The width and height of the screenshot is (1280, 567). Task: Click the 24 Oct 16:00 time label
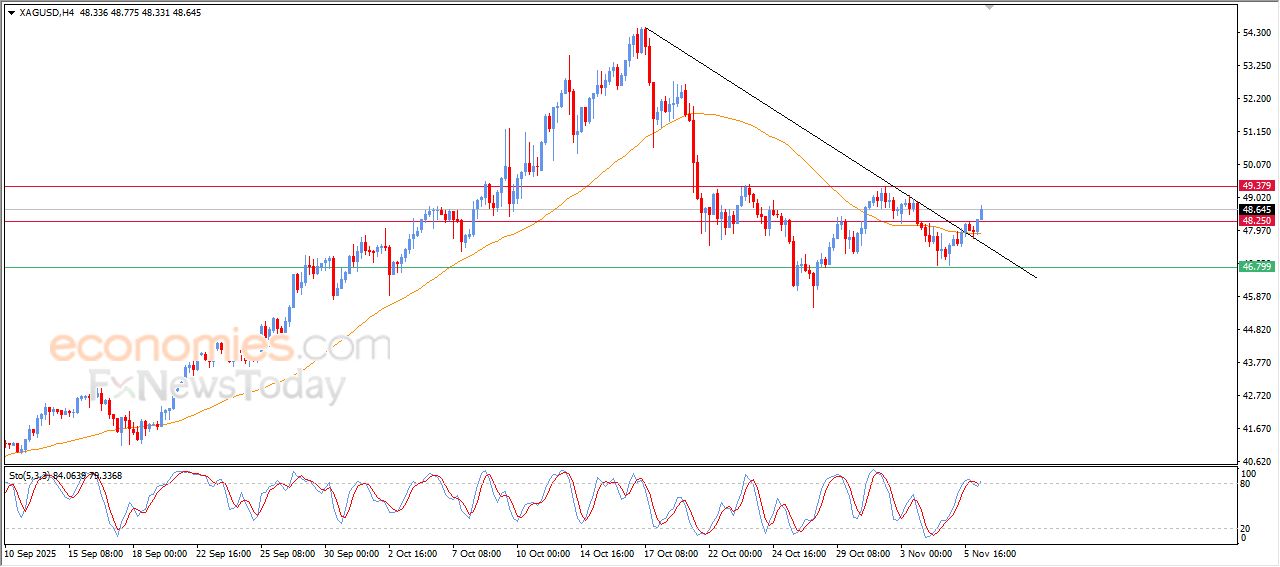(x=798, y=553)
